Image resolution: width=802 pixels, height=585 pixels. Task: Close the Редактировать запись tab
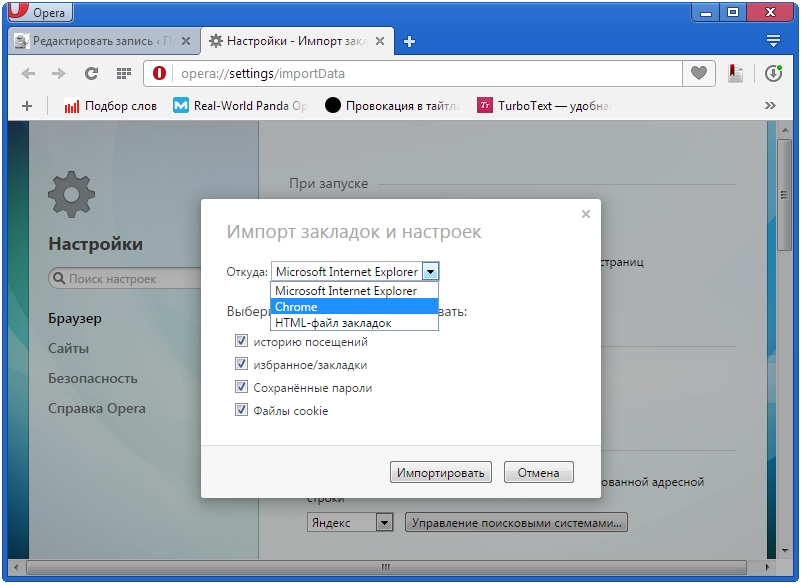click(186, 41)
